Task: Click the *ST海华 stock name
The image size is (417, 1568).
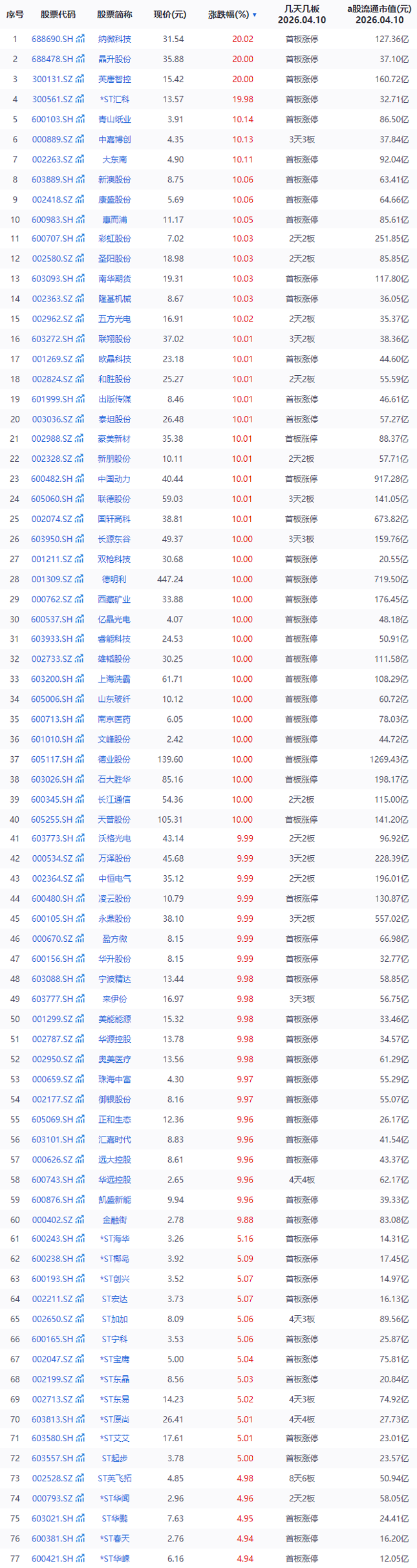Action: pos(114,1239)
